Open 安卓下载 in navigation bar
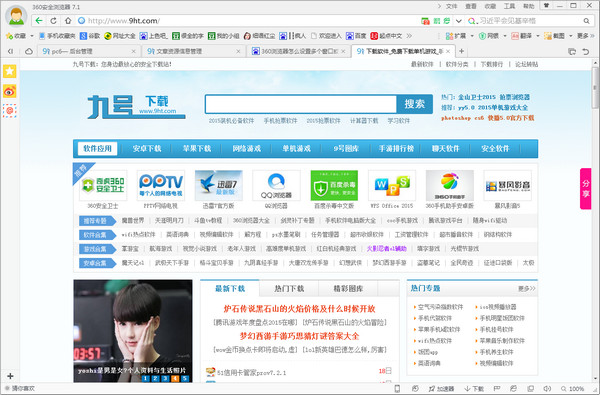 pos(147,149)
